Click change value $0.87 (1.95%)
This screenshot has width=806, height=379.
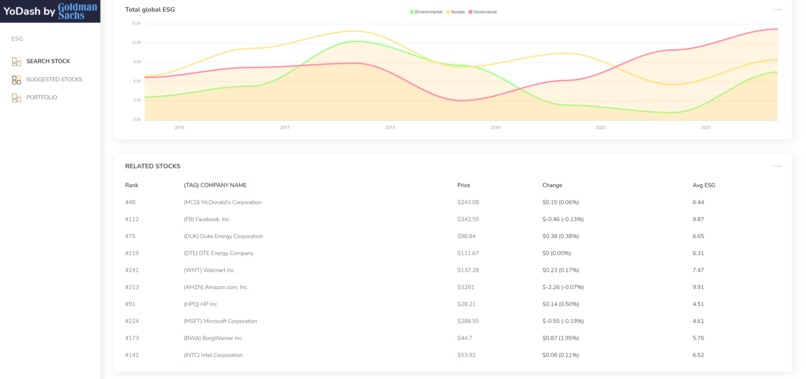point(560,338)
